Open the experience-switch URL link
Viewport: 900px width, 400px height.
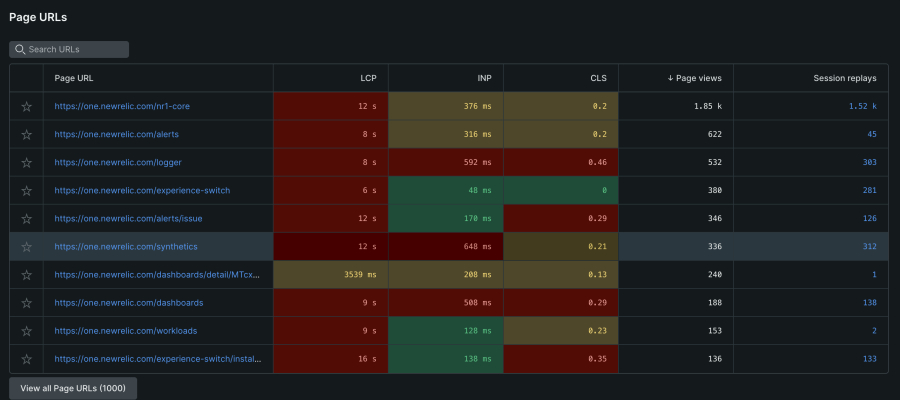pyautogui.click(x=142, y=191)
